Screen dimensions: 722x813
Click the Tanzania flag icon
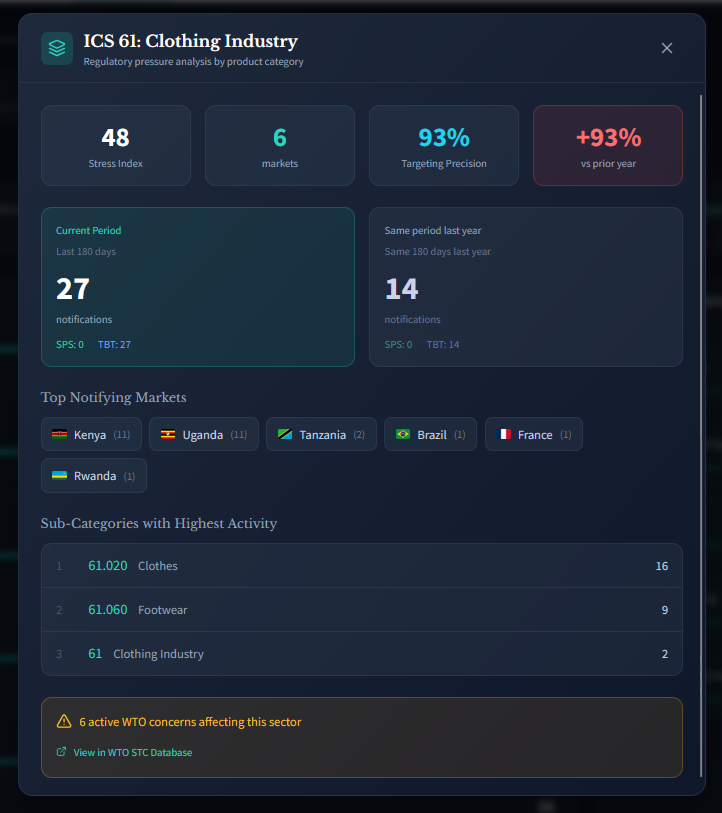tap(285, 435)
